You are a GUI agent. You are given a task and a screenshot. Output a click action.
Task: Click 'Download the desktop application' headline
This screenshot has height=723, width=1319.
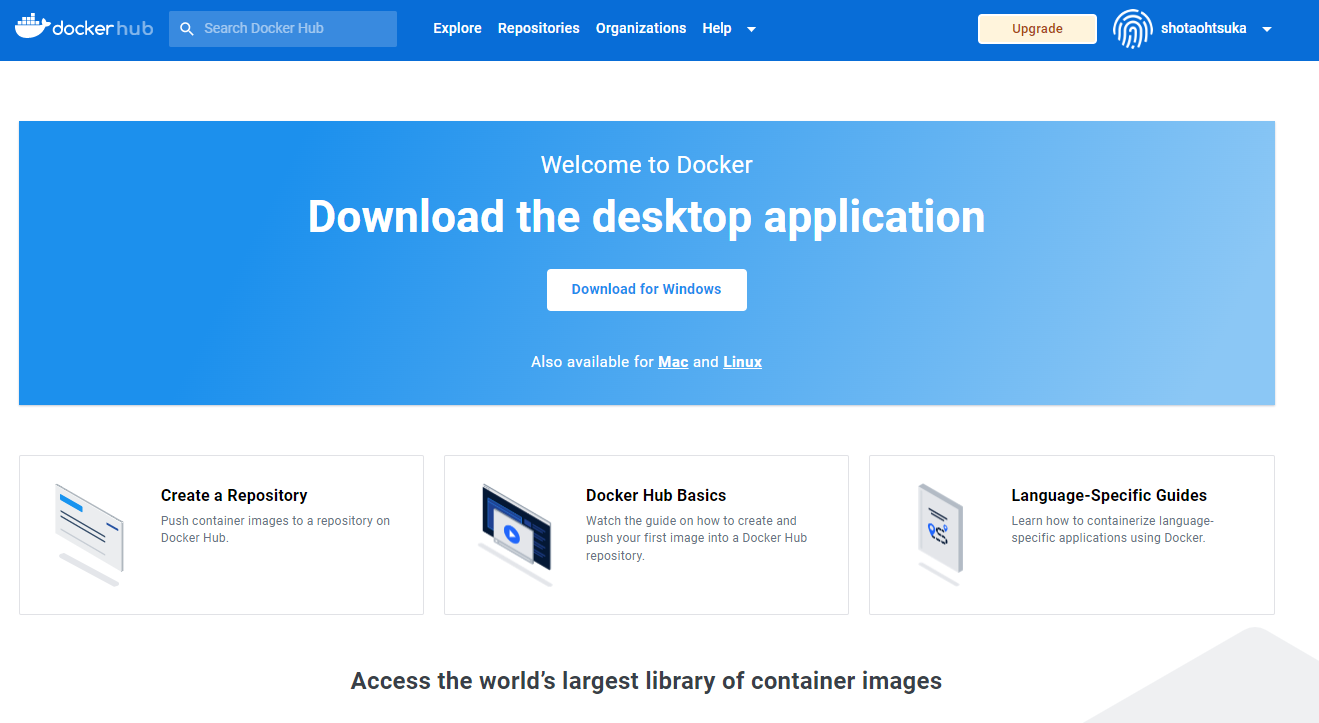pos(646,217)
